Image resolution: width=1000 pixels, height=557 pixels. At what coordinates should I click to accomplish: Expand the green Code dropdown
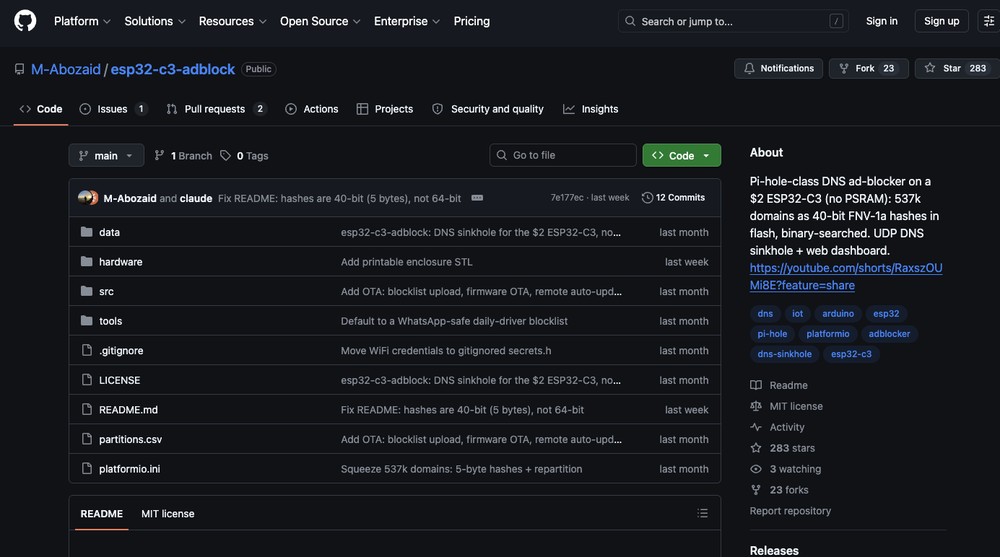(681, 155)
